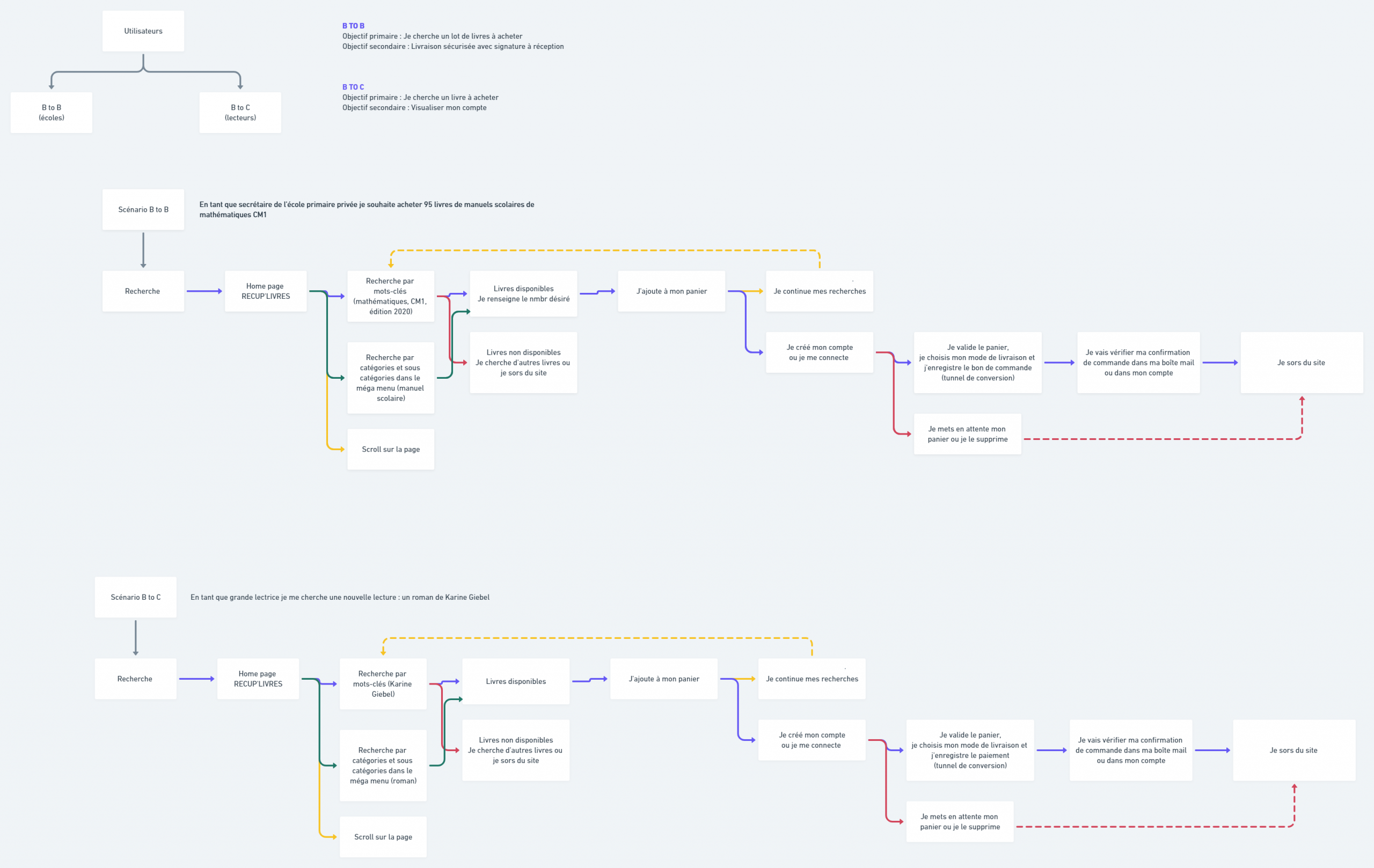Select 'Livres non disponibles' box in B to B flow
The width and height of the screenshot is (1374, 868).
(x=523, y=362)
